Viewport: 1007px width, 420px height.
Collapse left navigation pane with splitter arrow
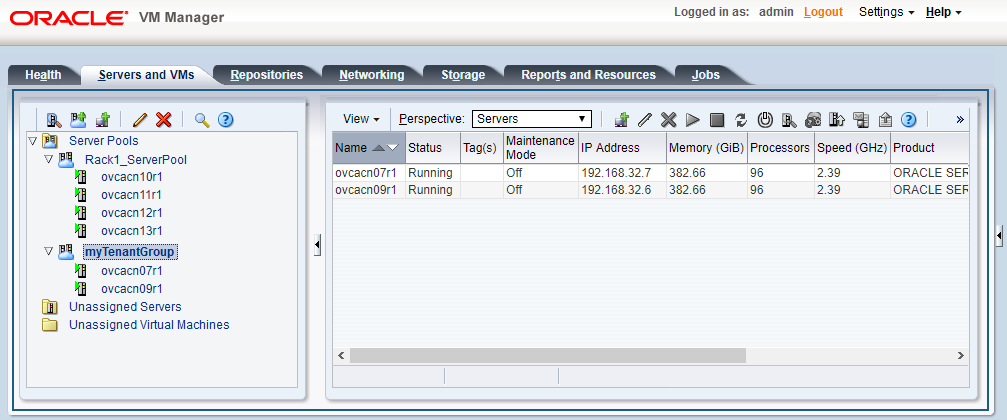pyautogui.click(x=317, y=245)
